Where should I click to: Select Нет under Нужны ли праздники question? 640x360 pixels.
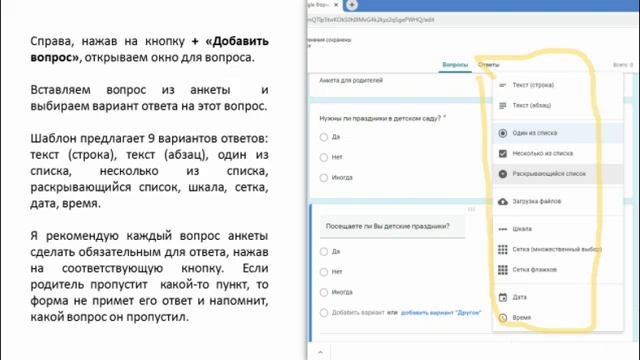point(324,157)
